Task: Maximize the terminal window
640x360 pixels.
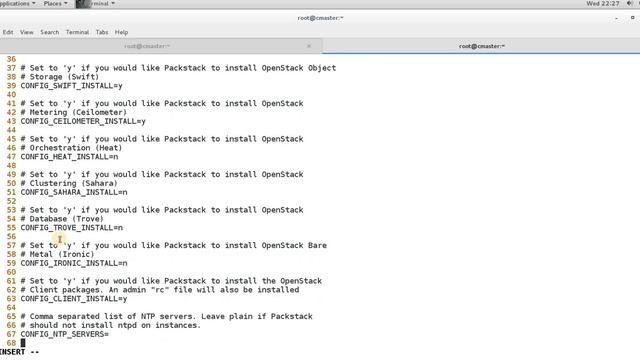Action: pyautogui.click(x=632, y=18)
